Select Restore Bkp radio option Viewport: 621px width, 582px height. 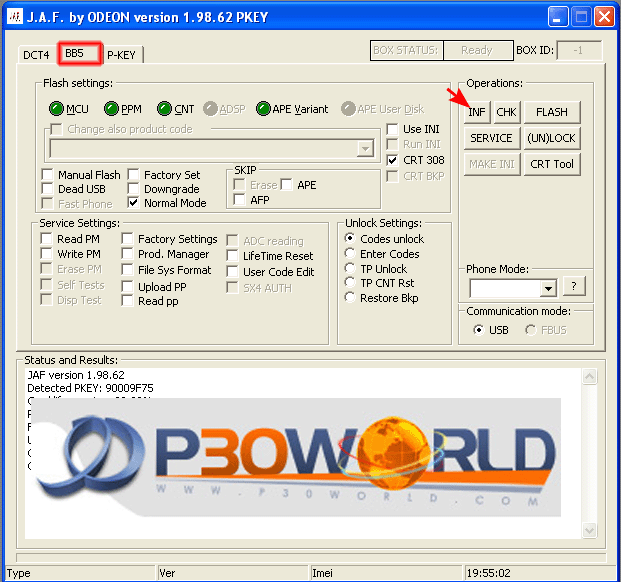click(x=350, y=297)
